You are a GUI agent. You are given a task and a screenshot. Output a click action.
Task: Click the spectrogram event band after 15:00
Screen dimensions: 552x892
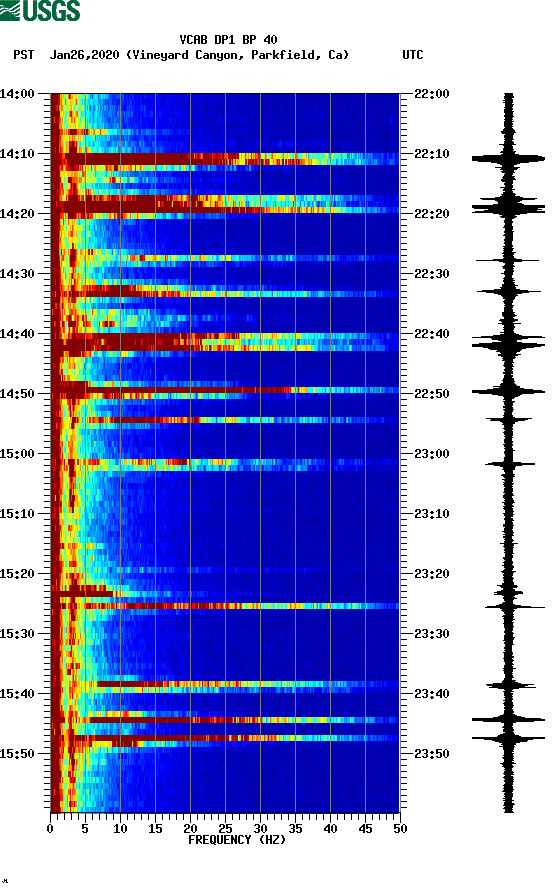pos(225,465)
